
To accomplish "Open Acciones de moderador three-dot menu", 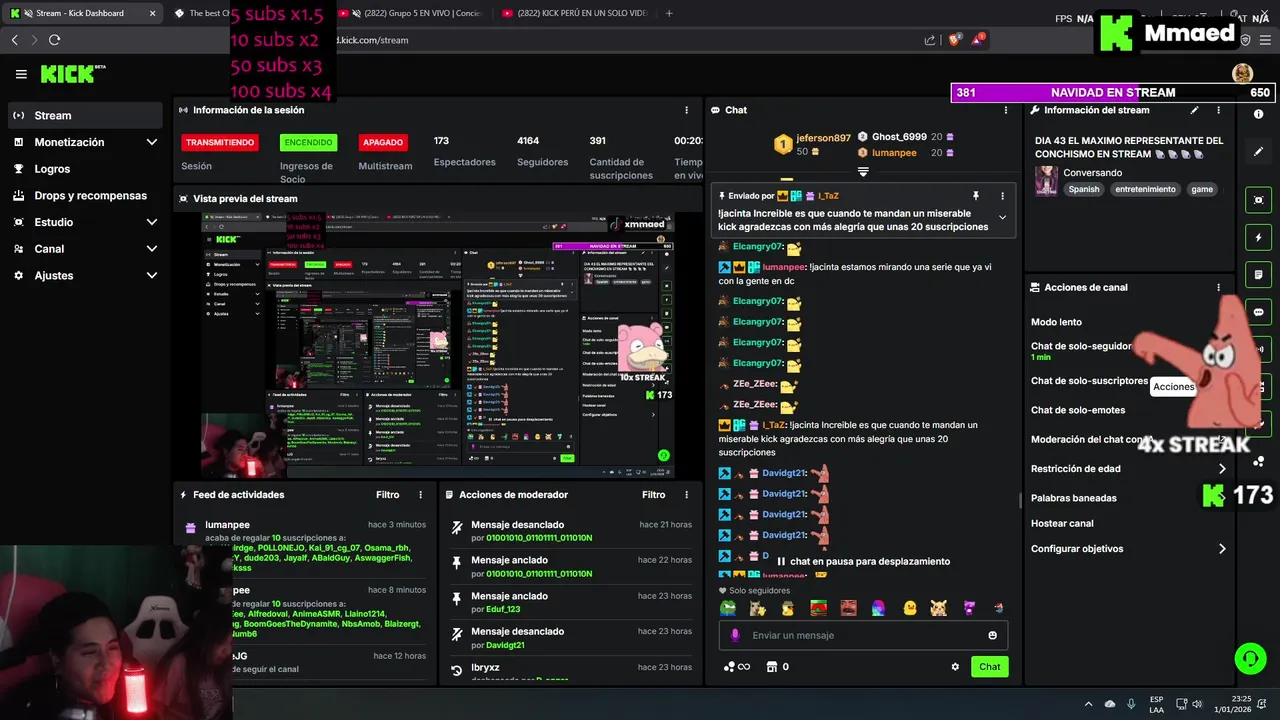I will point(686,495).
